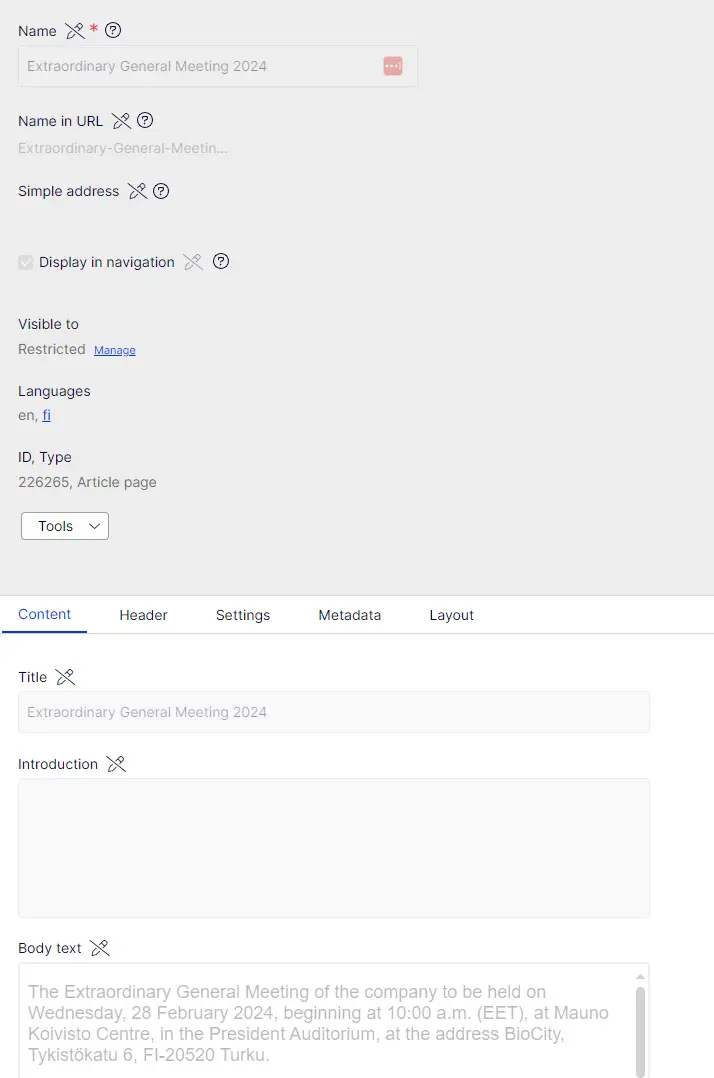Click the no-edit pencil icon beside Name in URL
Screen dimensions: 714x1078
[121, 121]
